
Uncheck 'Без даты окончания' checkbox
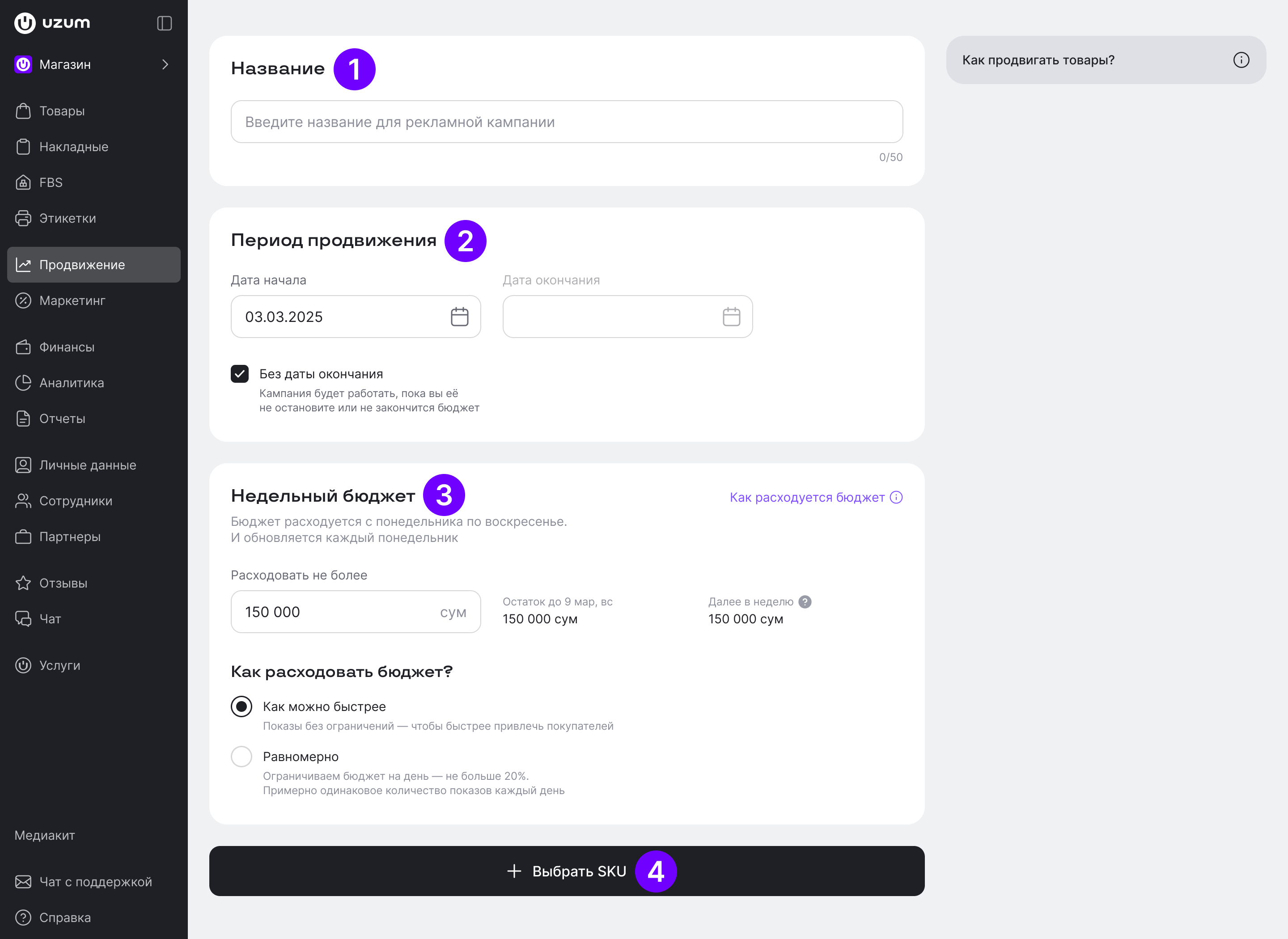(240, 374)
